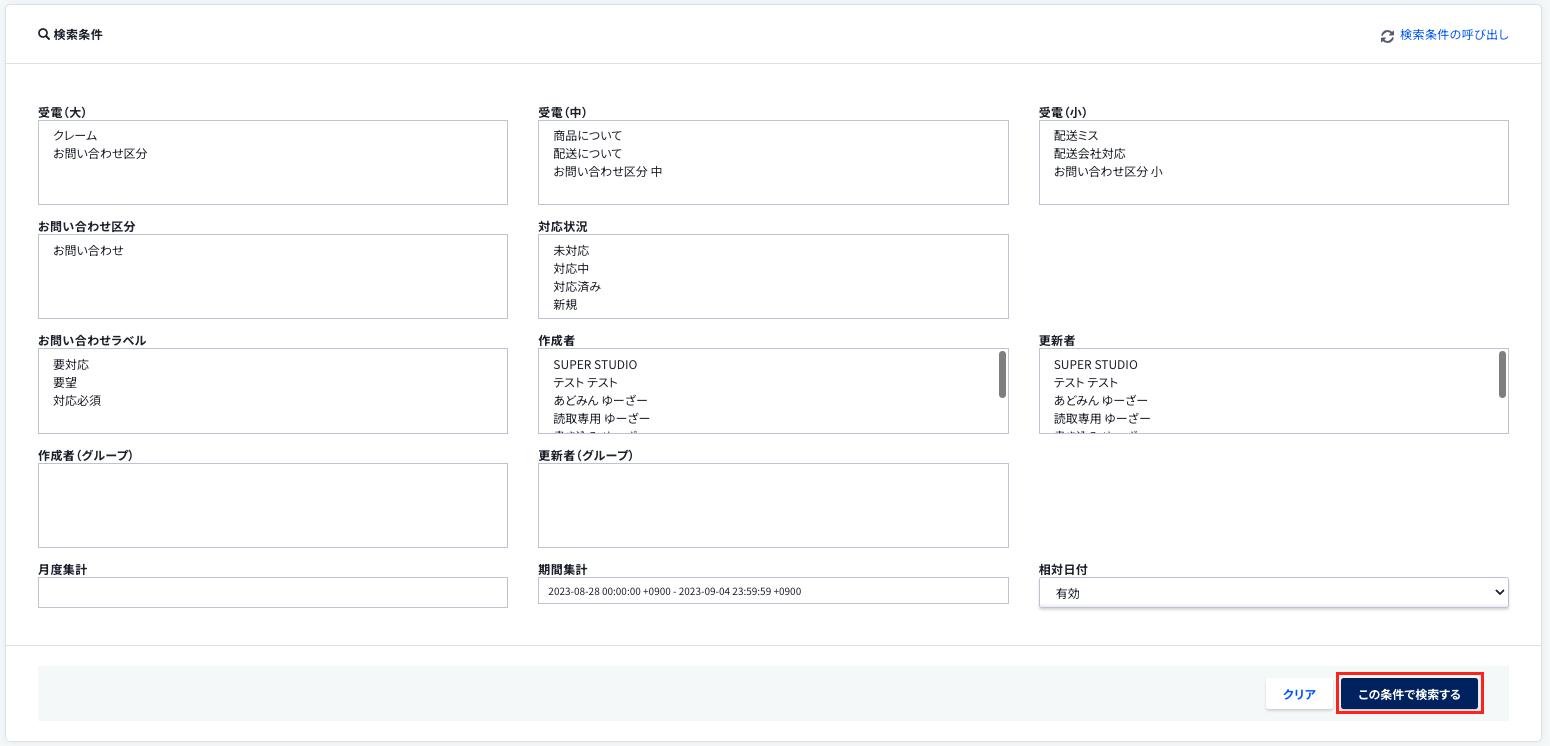Select クレーム in 受電(大) list
The height and width of the screenshot is (746, 1550).
coord(75,136)
